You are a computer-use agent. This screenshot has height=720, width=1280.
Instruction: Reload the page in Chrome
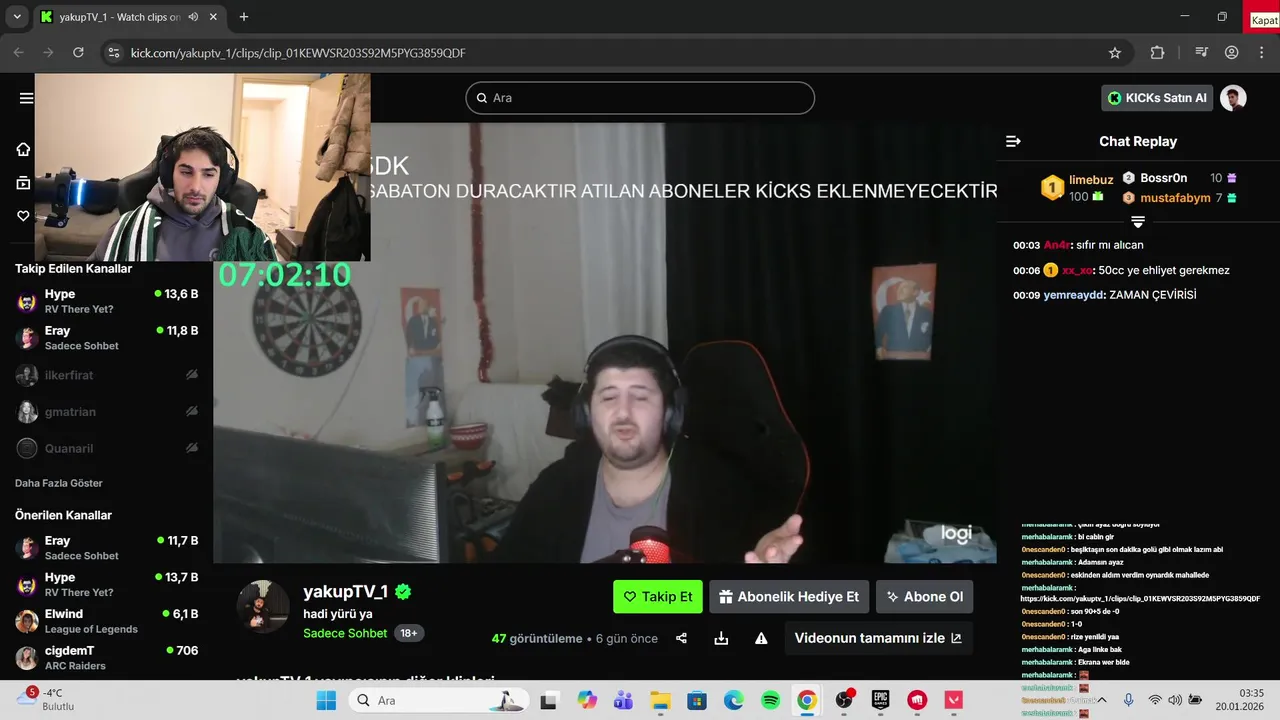(x=78, y=53)
